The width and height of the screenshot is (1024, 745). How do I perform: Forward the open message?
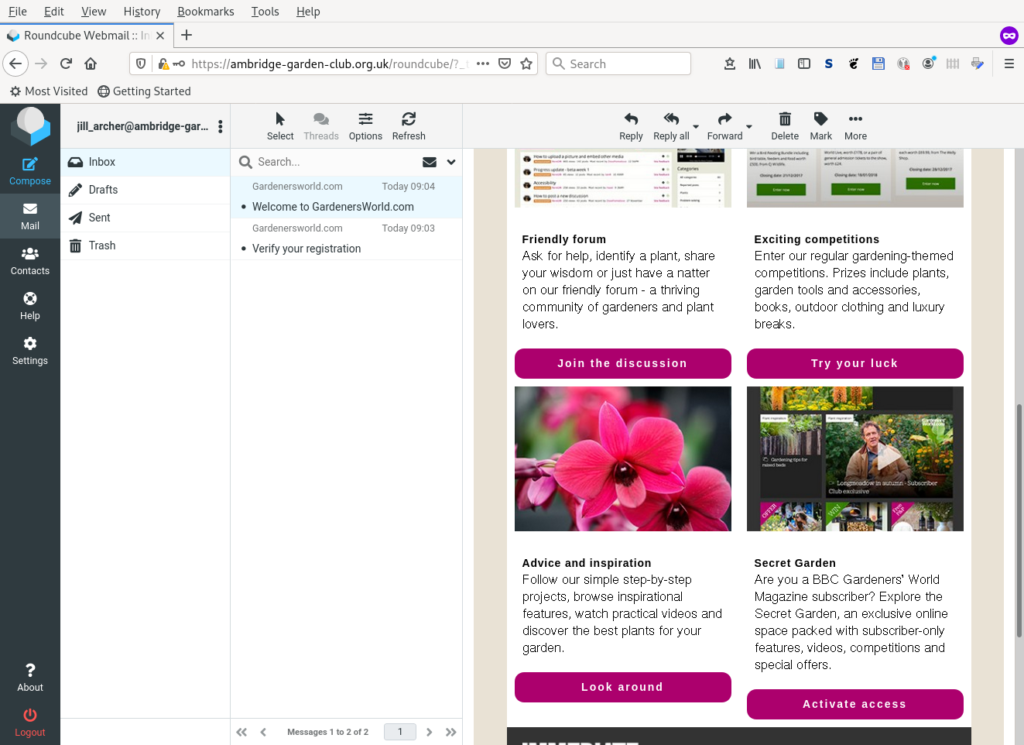(724, 126)
